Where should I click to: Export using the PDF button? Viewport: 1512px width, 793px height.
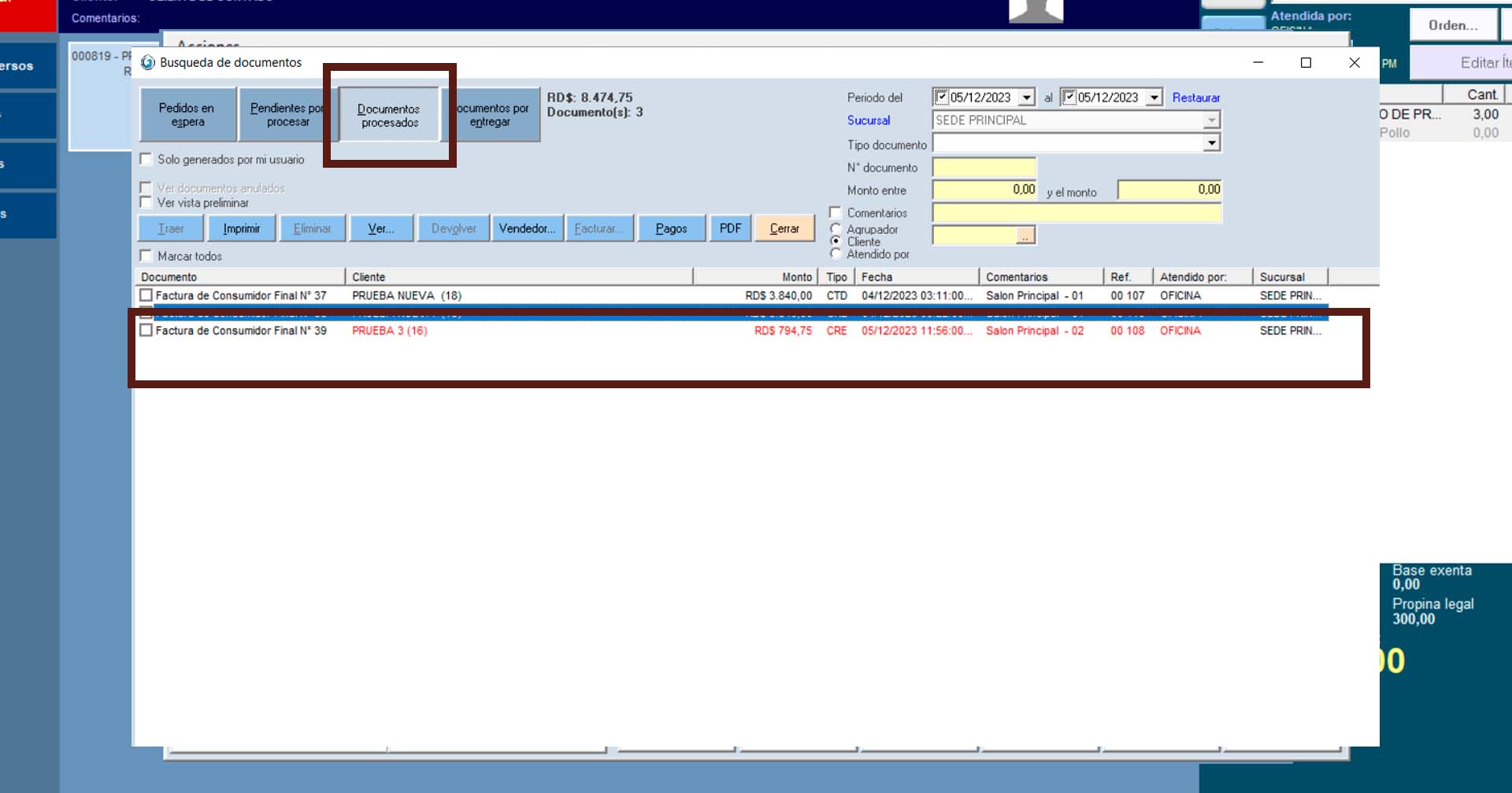pyautogui.click(x=730, y=228)
